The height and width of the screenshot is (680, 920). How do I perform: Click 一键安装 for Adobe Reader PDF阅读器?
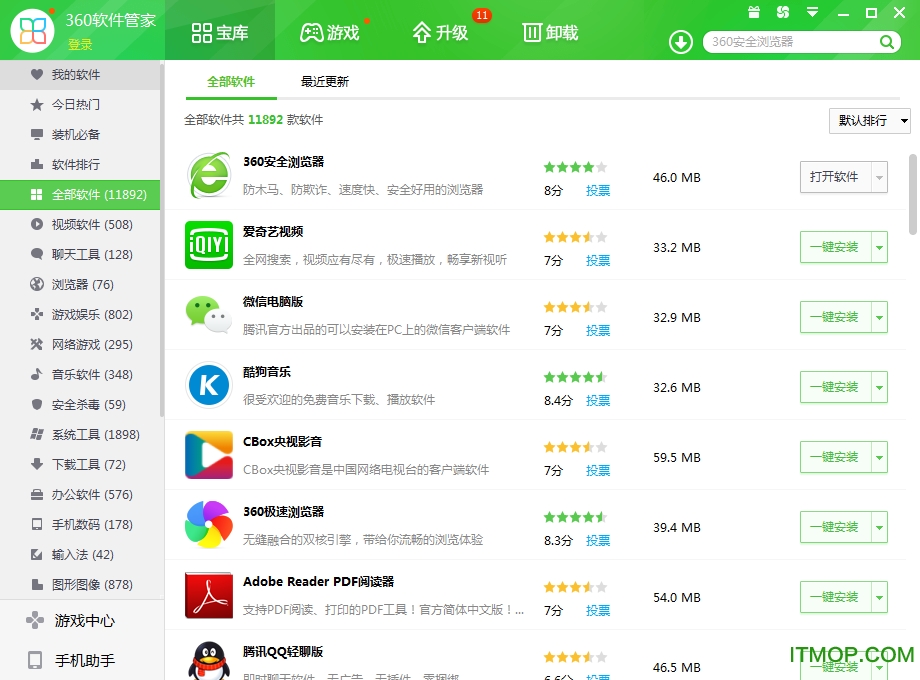coord(836,597)
